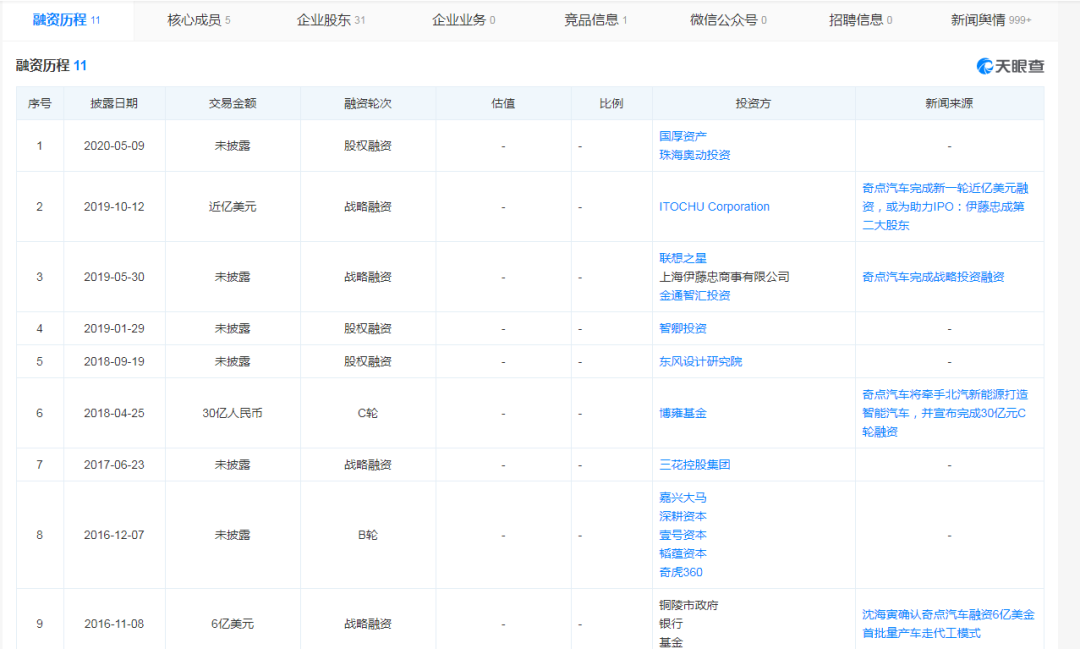This screenshot has width=1080, height=649.
Task: Click the ITOCHU Corporation investor link
Action: [x=714, y=207]
